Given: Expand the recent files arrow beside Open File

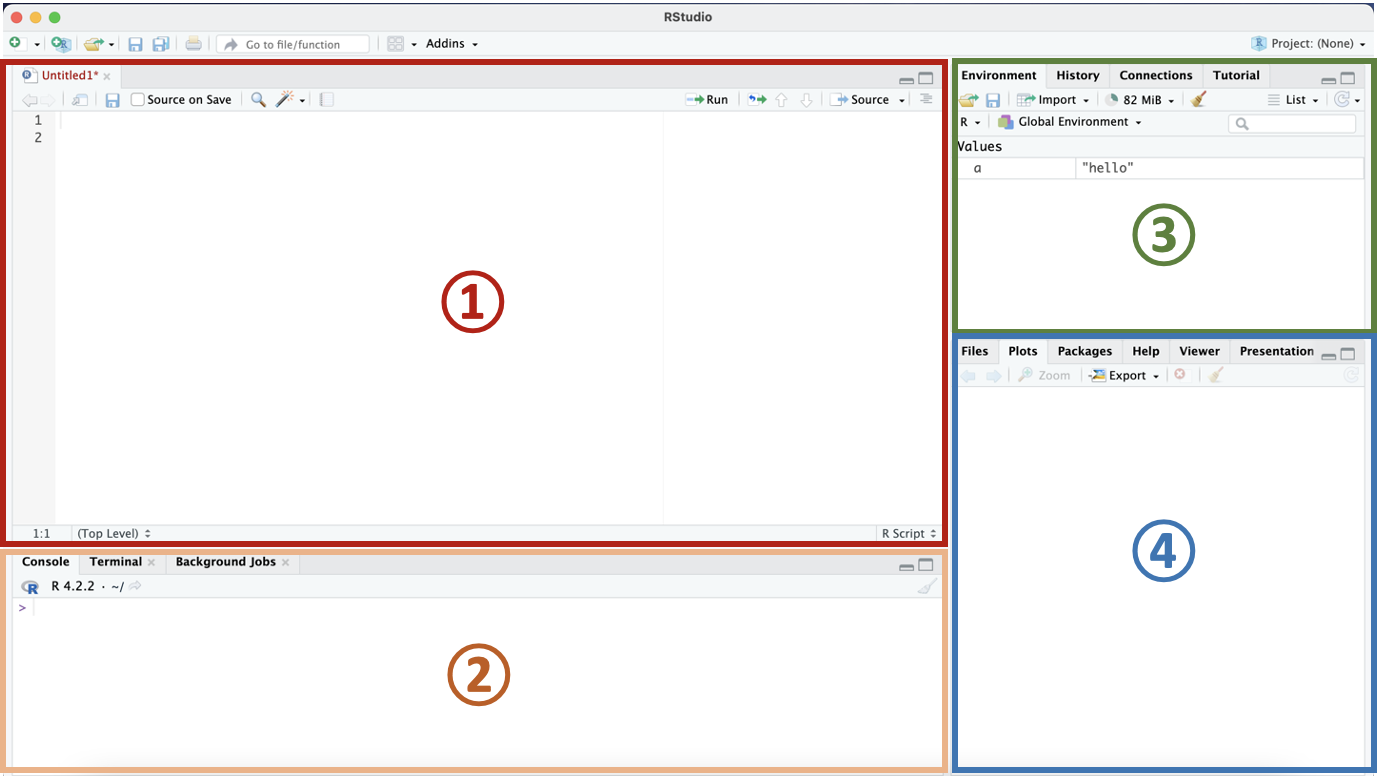Looking at the screenshot, I should click(x=112, y=45).
